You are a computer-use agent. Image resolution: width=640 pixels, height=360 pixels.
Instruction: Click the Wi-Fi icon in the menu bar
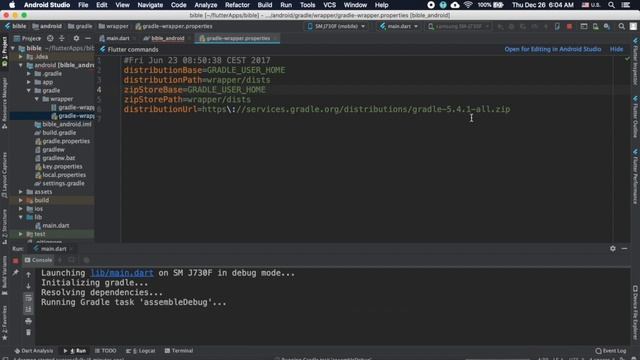pyautogui.click(x=468, y=5)
